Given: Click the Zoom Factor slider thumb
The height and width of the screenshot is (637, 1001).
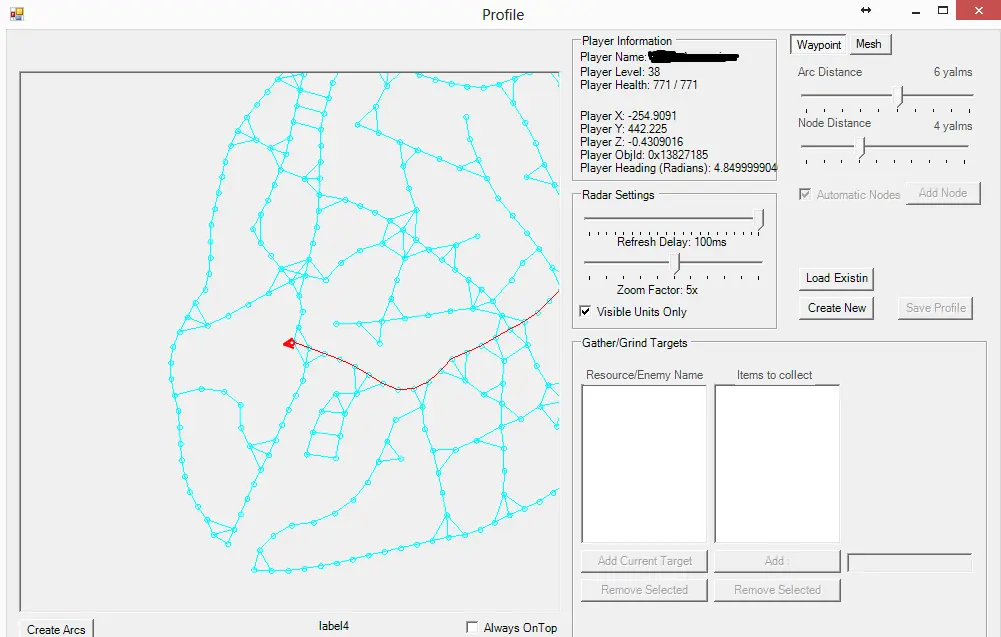Looking at the screenshot, I should coord(677,264).
